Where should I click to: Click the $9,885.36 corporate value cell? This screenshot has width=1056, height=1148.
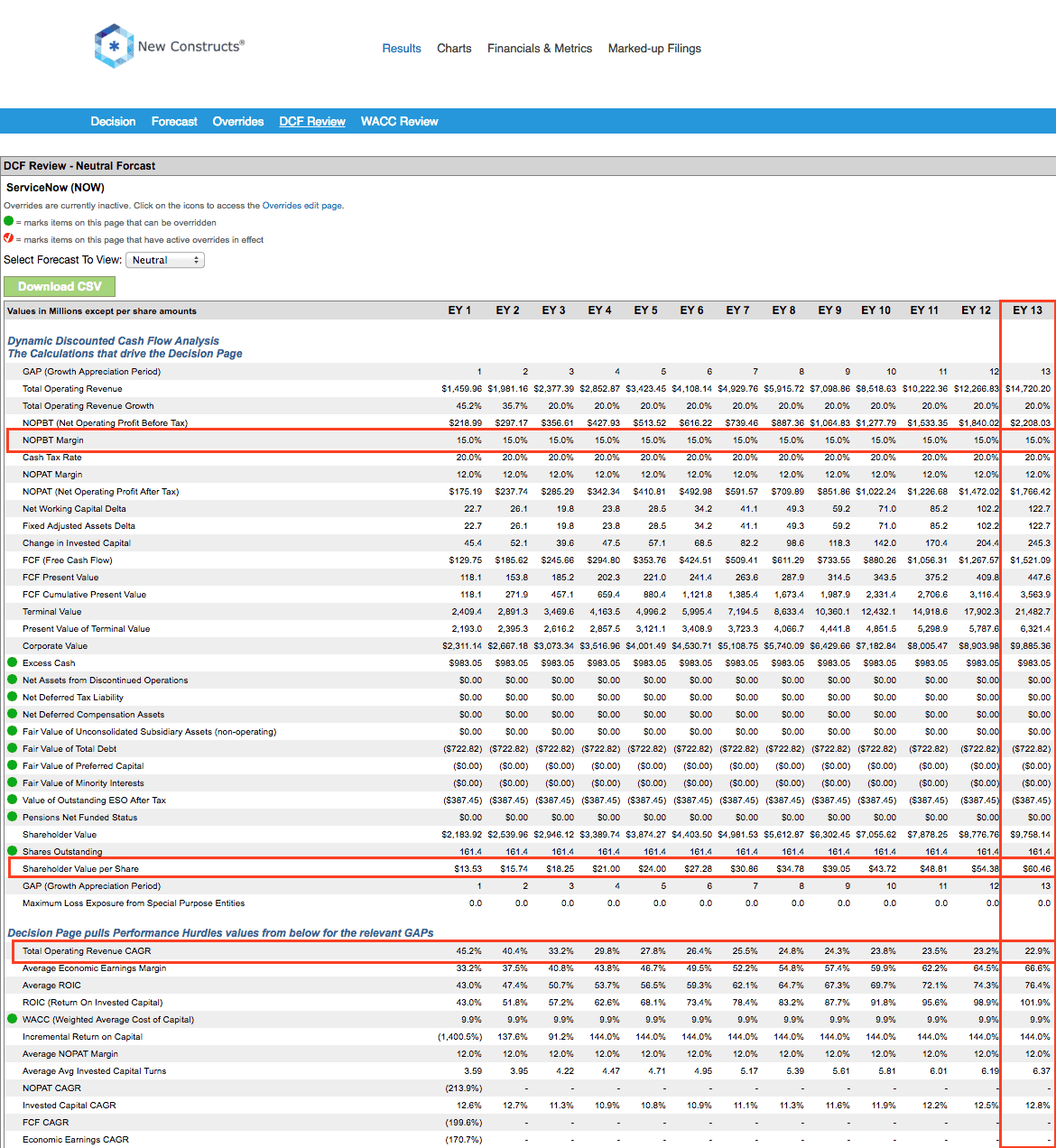(1030, 646)
